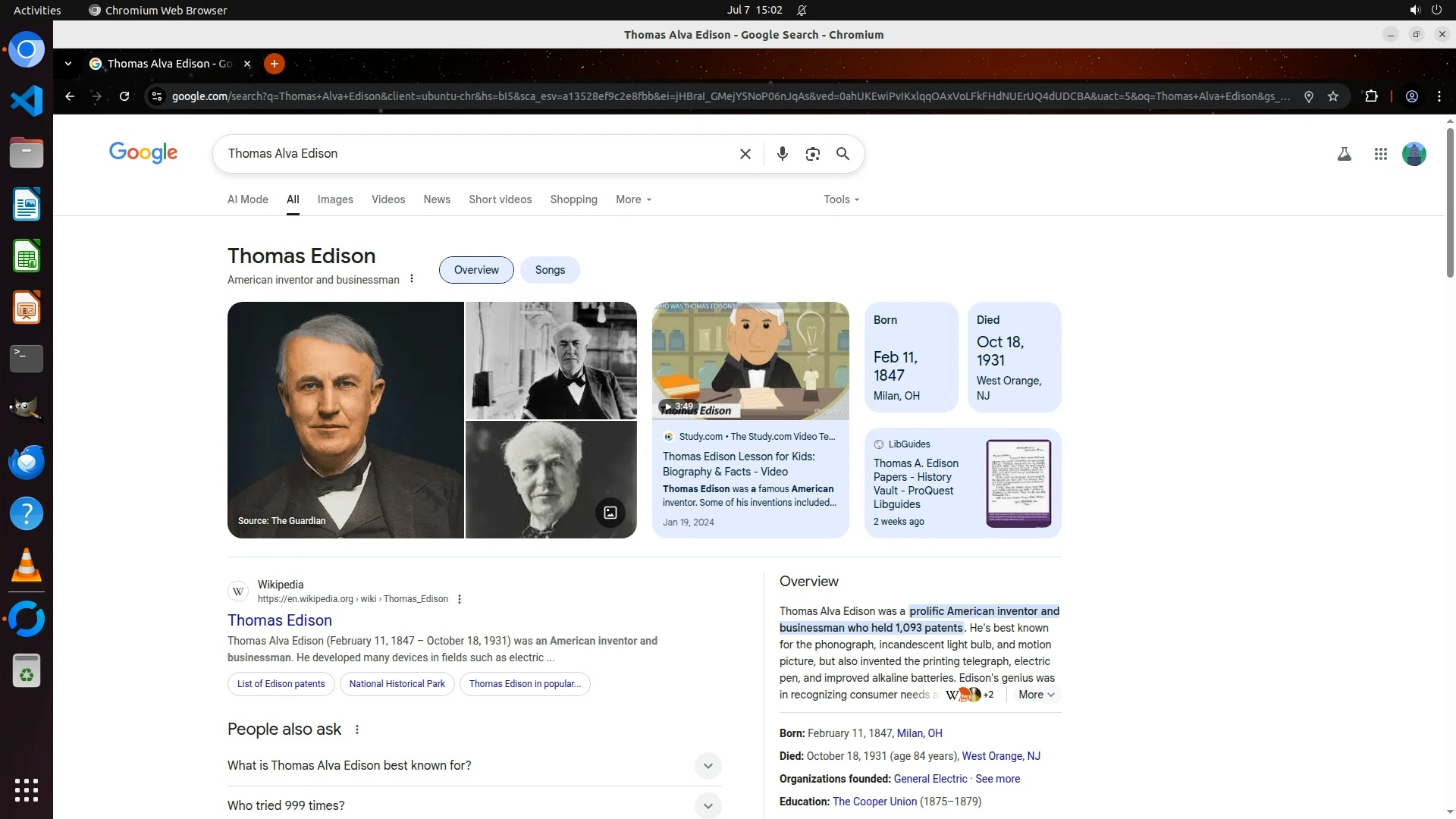Expand "What is Thomas Alva Edison best known for?"
The height and width of the screenshot is (819, 1456).
click(708, 766)
